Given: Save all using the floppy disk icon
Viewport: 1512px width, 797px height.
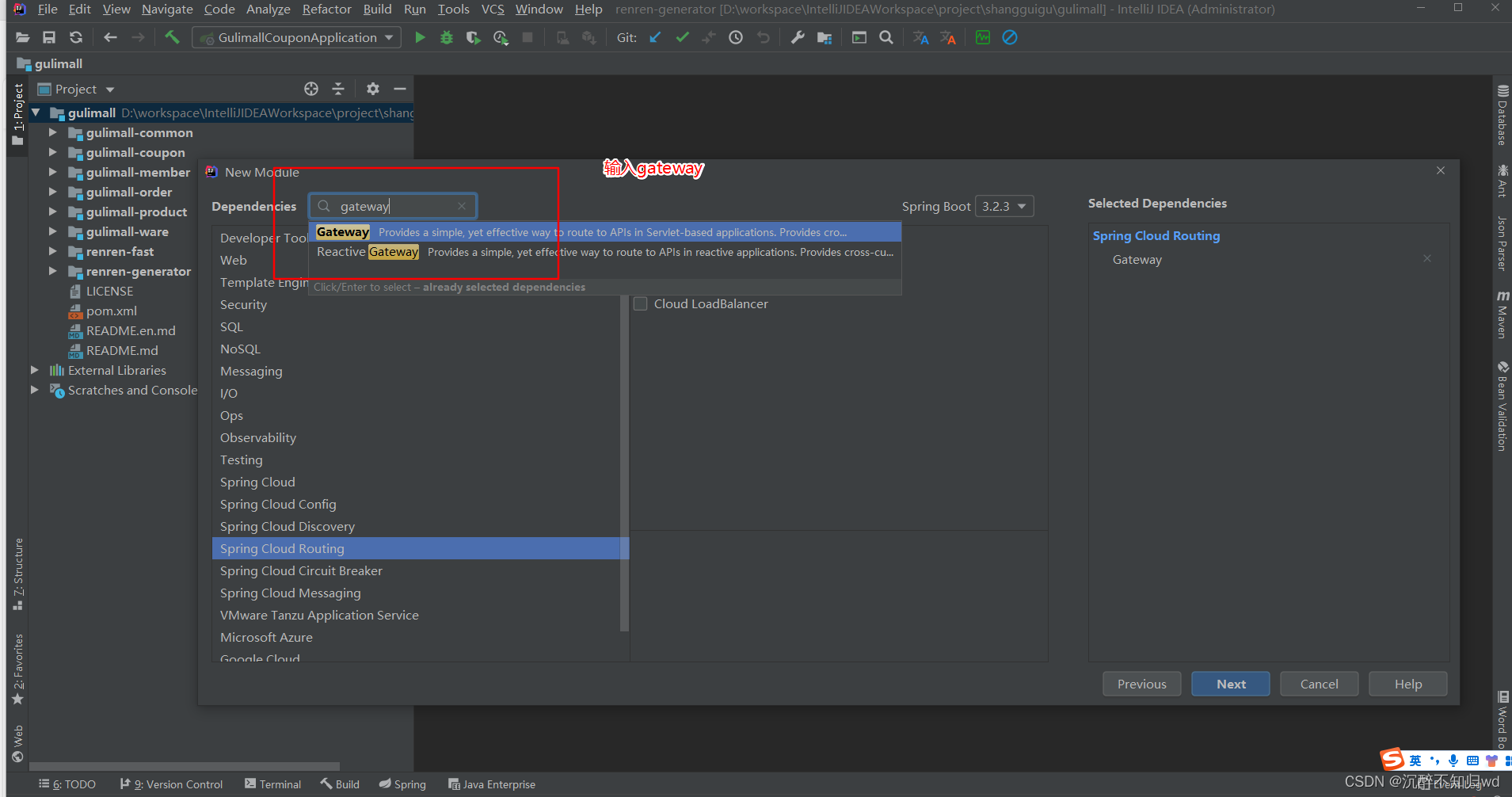Looking at the screenshot, I should click(x=49, y=37).
